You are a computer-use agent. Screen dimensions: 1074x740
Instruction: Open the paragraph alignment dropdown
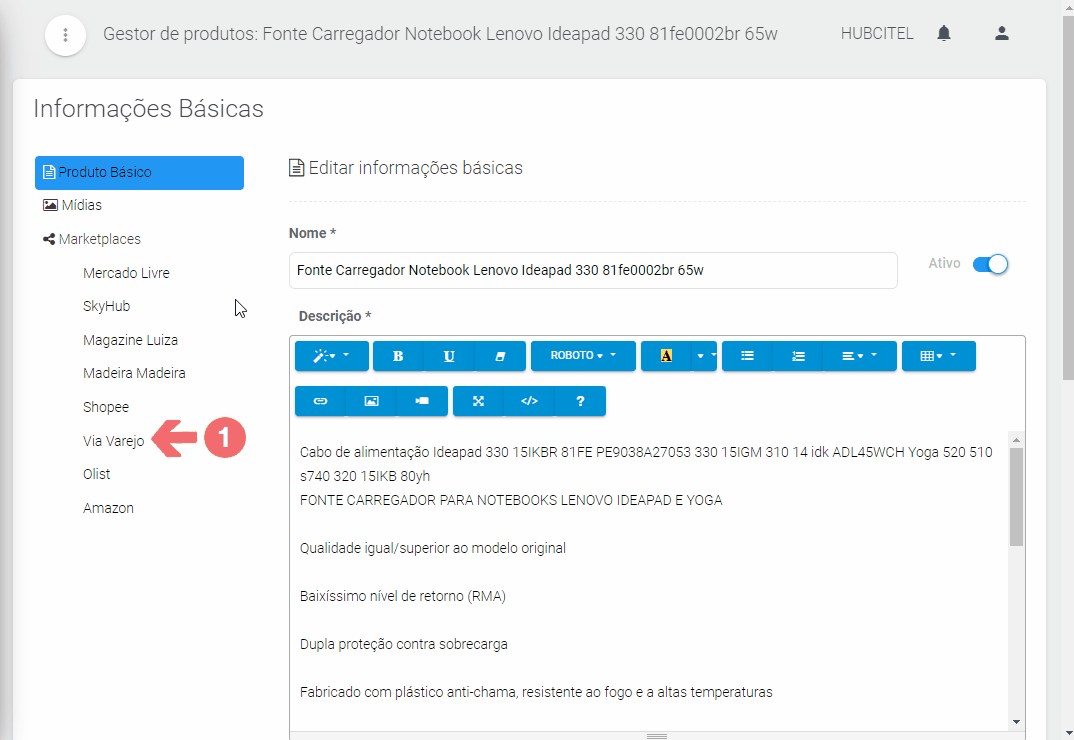coord(860,356)
